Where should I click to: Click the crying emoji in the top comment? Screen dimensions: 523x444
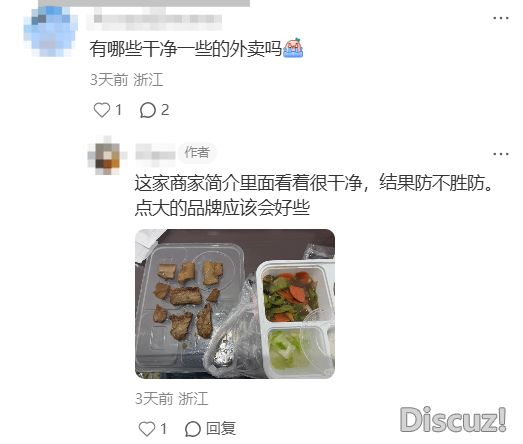pos(293,48)
